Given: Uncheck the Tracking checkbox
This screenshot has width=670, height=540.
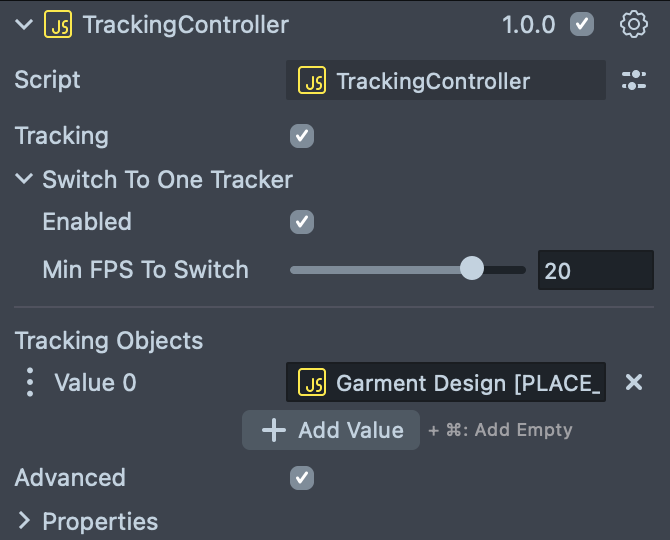Looking at the screenshot, I should [x=302, y=136].
